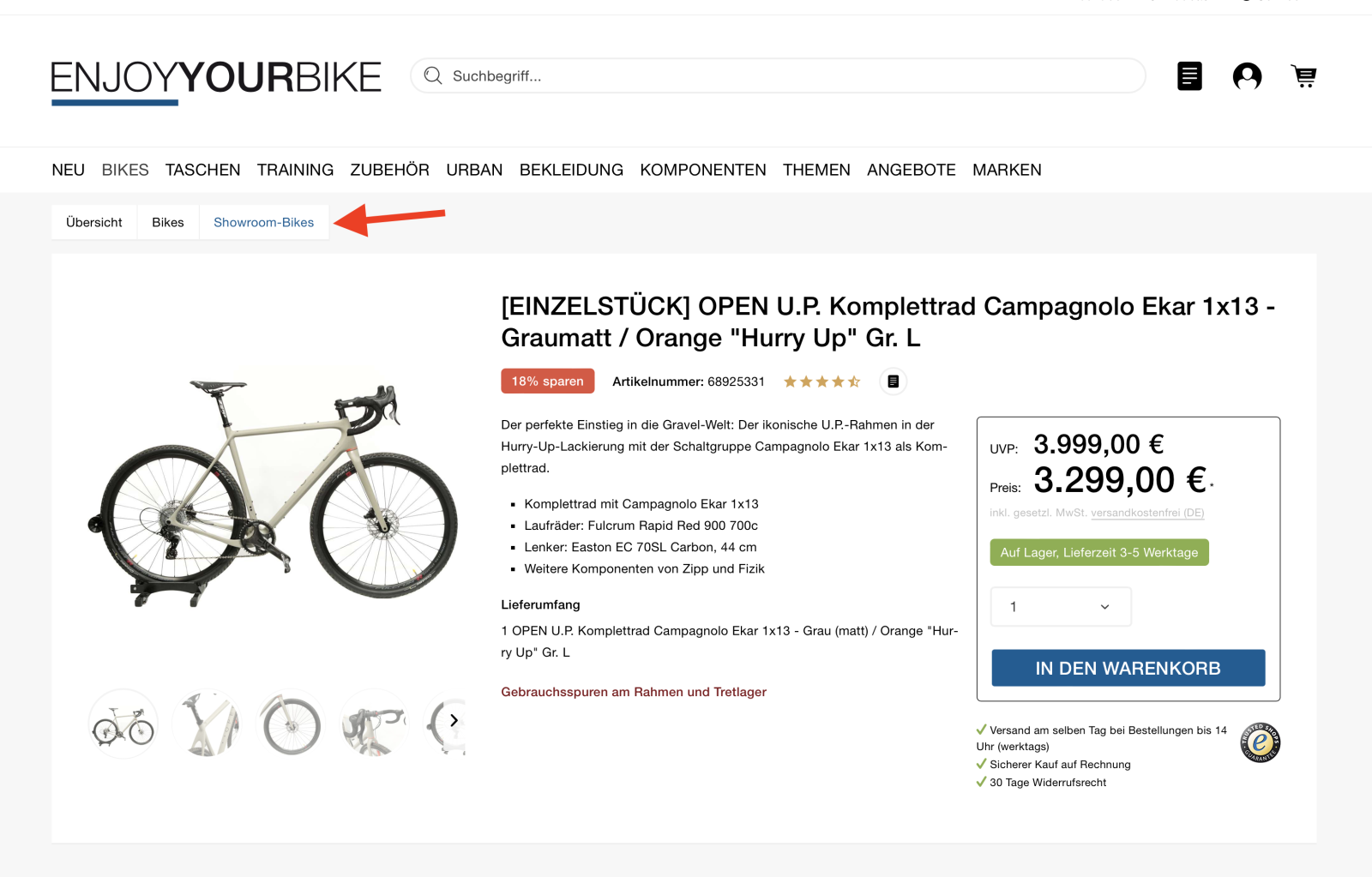
Task: Show next thumbnails with the arrow
Action: pos(454,721)
